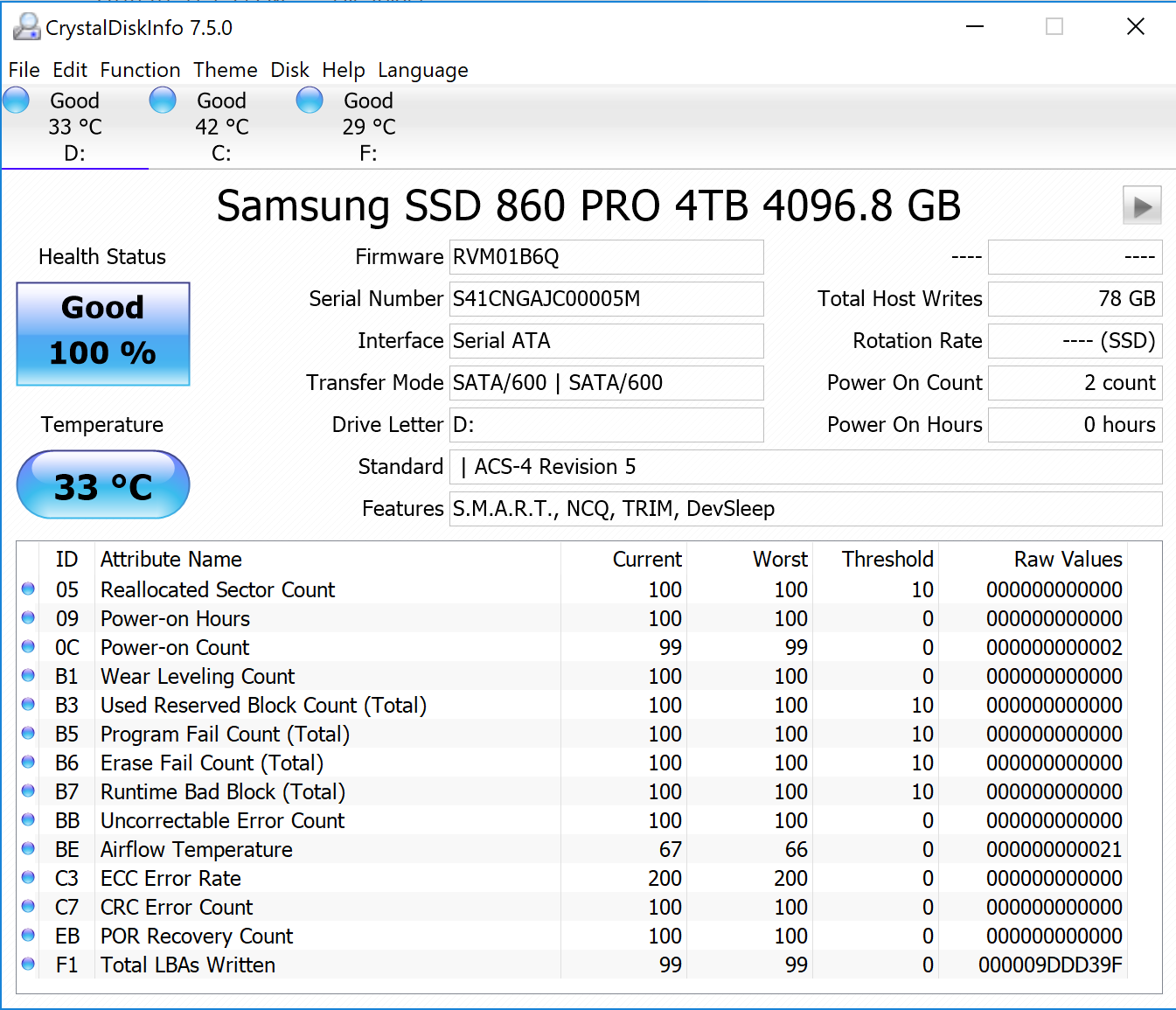Open the Theme menu
1176x1010 pixels.
pos(226,70)
